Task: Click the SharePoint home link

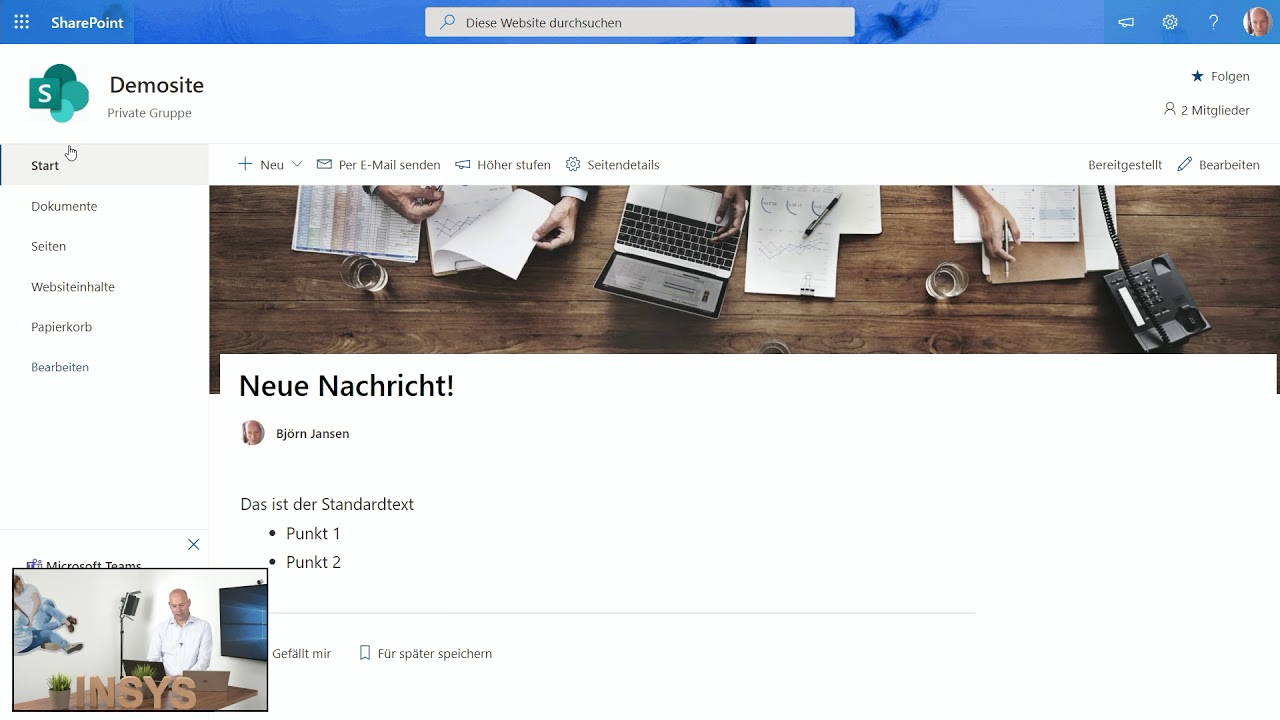Action: [x=87, y=22]
